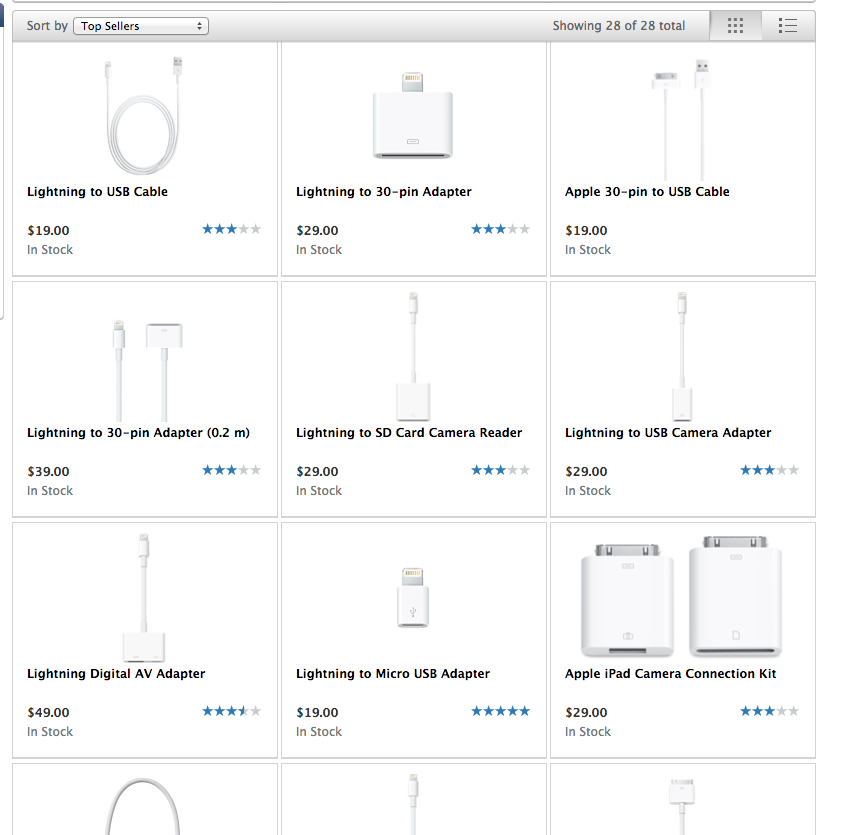Click Lightning to SD Card Camera Reader image
The image size is (843, 835).
point(414,355)
